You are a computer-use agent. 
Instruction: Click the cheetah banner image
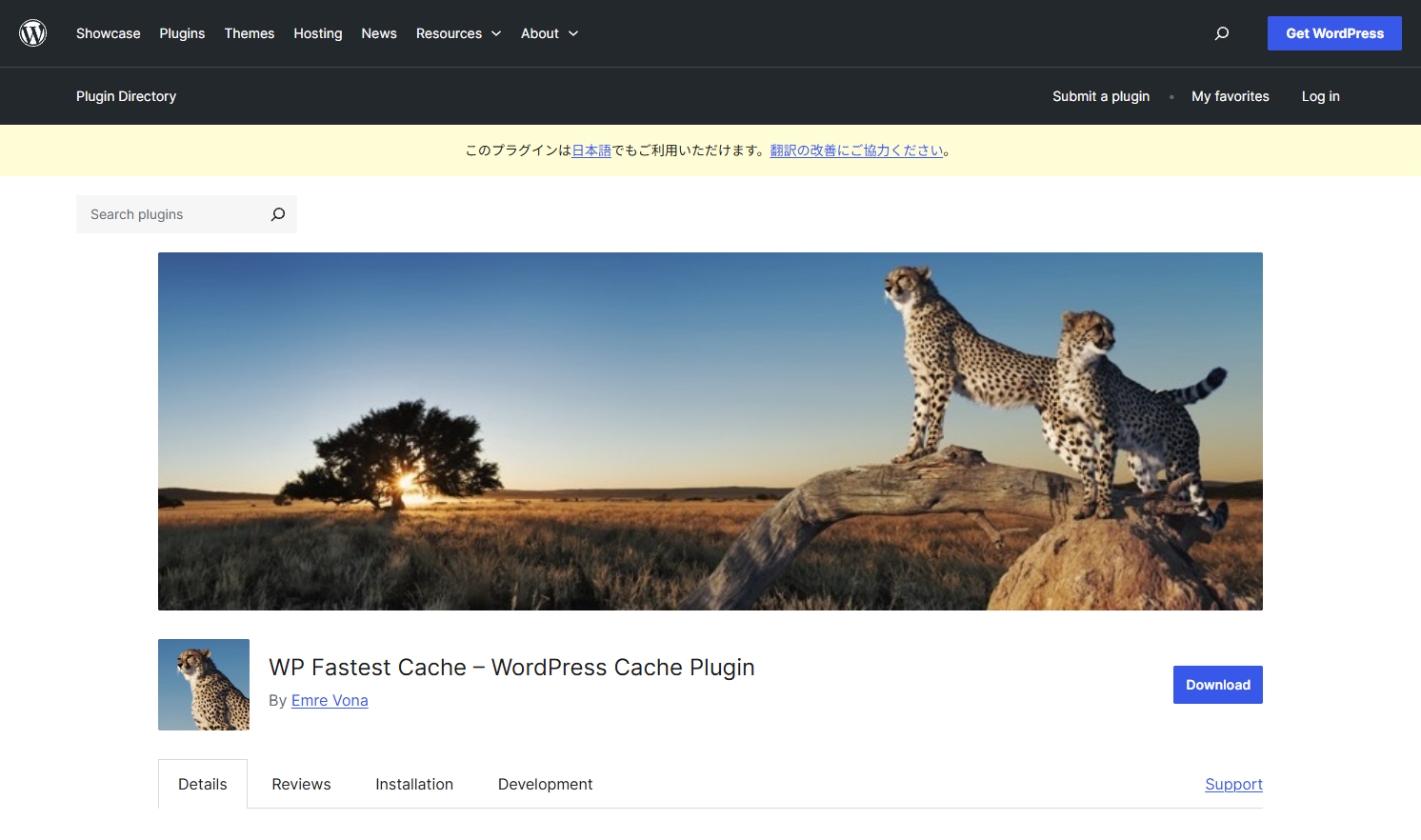710,431
